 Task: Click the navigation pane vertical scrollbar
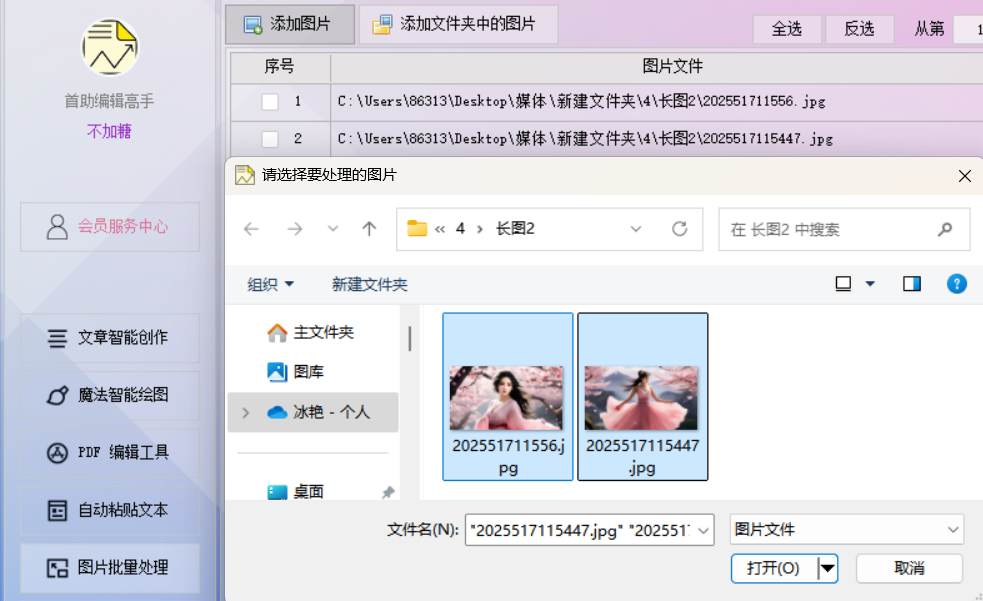[409, 339]
